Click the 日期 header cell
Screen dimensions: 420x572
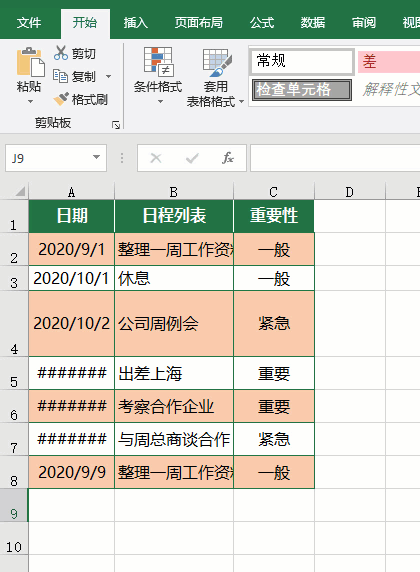click(72, 216)
